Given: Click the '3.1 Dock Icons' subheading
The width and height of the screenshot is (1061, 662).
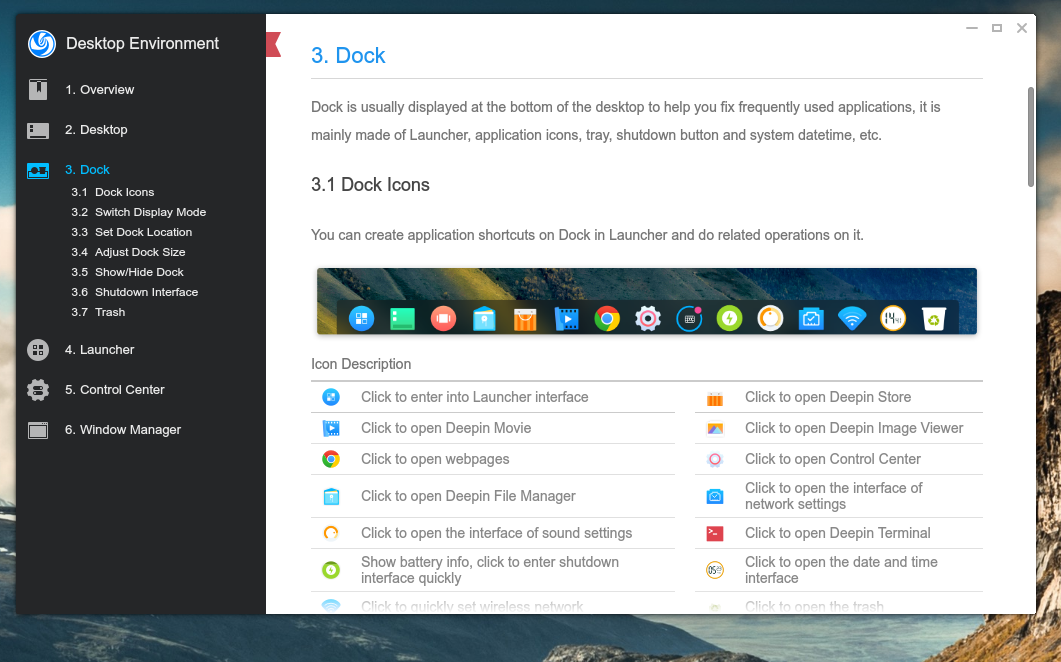Looking at the screenshot, I should coord(370,185).
